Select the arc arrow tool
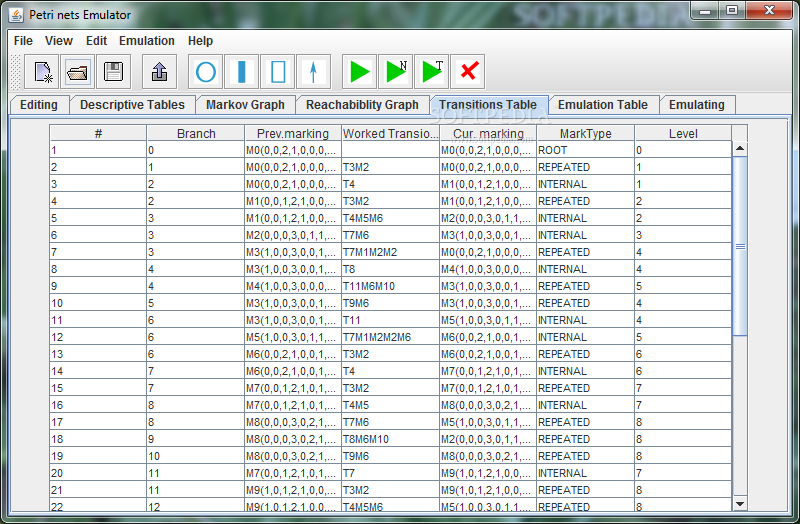Screen dimensions: 800x524 coord(313,72)
